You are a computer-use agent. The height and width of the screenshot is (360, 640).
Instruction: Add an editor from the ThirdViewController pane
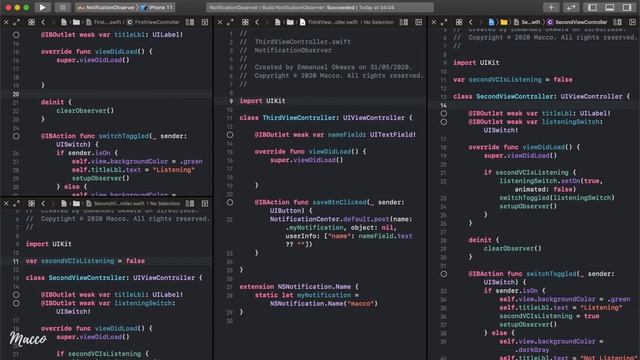(x=418, y=22)
